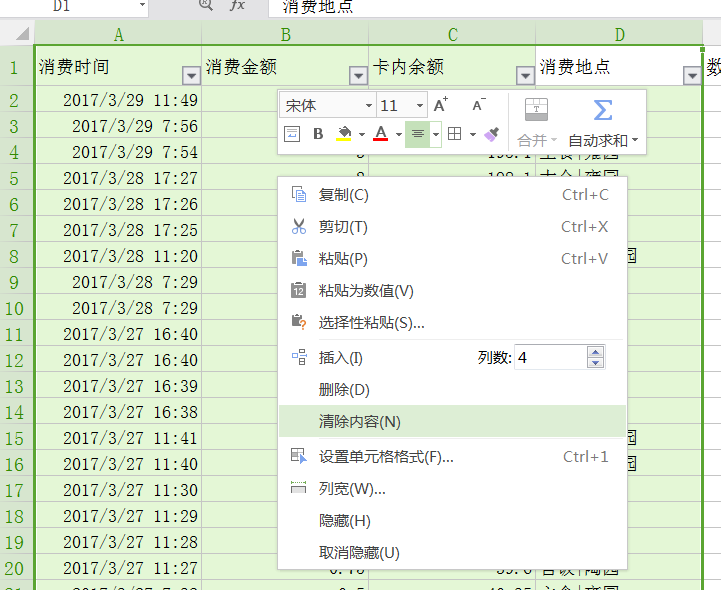
Task: Choose 清除内容(N) menu entry
Action: point(452,421)
